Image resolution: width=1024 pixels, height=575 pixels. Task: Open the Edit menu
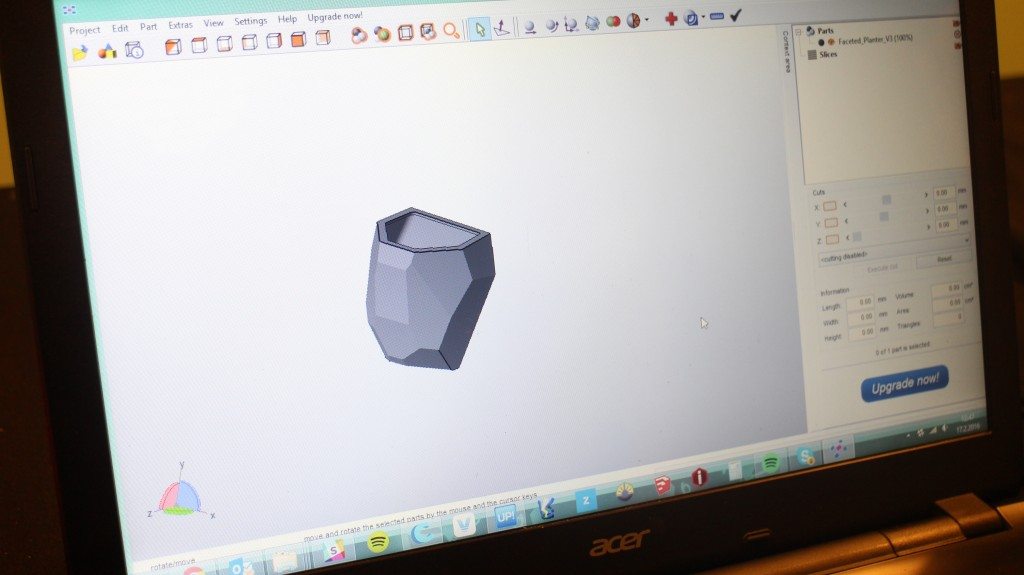point(120,28)
